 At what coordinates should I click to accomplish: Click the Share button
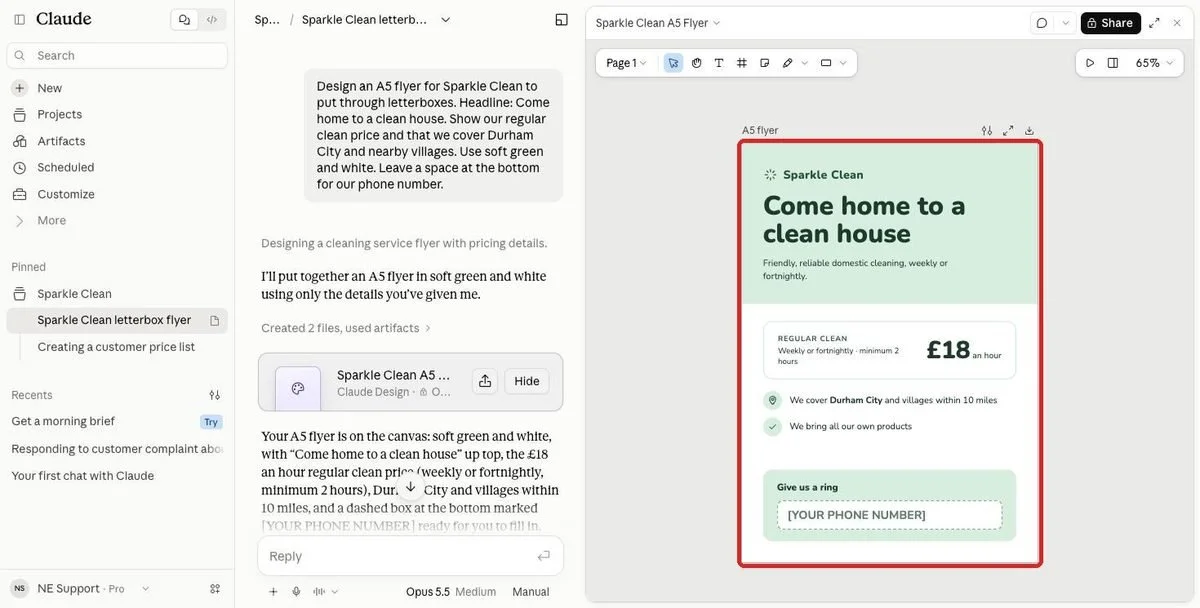[1110, 23]
